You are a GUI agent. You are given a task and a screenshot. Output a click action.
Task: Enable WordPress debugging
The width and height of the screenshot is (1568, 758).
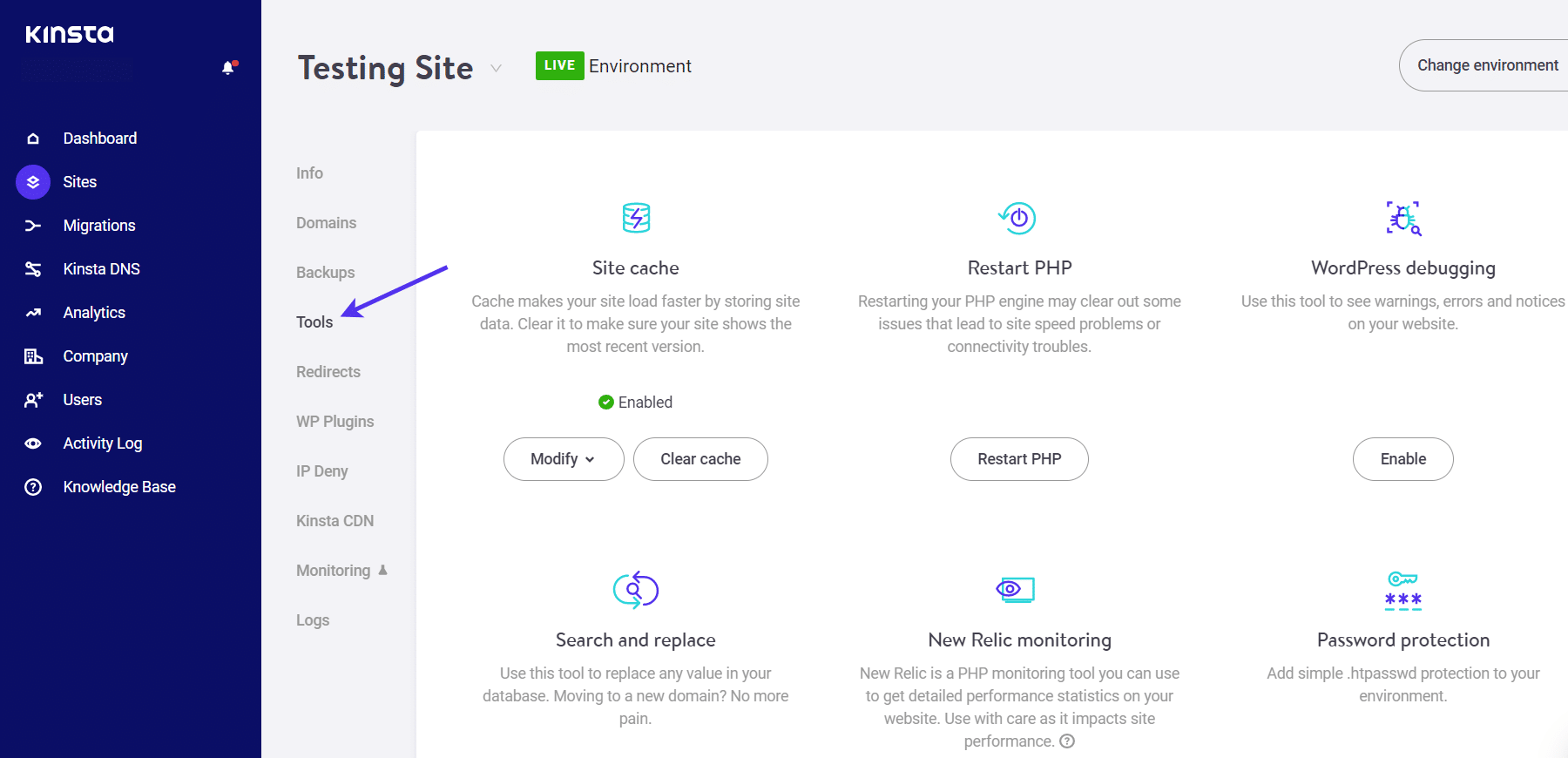point(1402,459)
